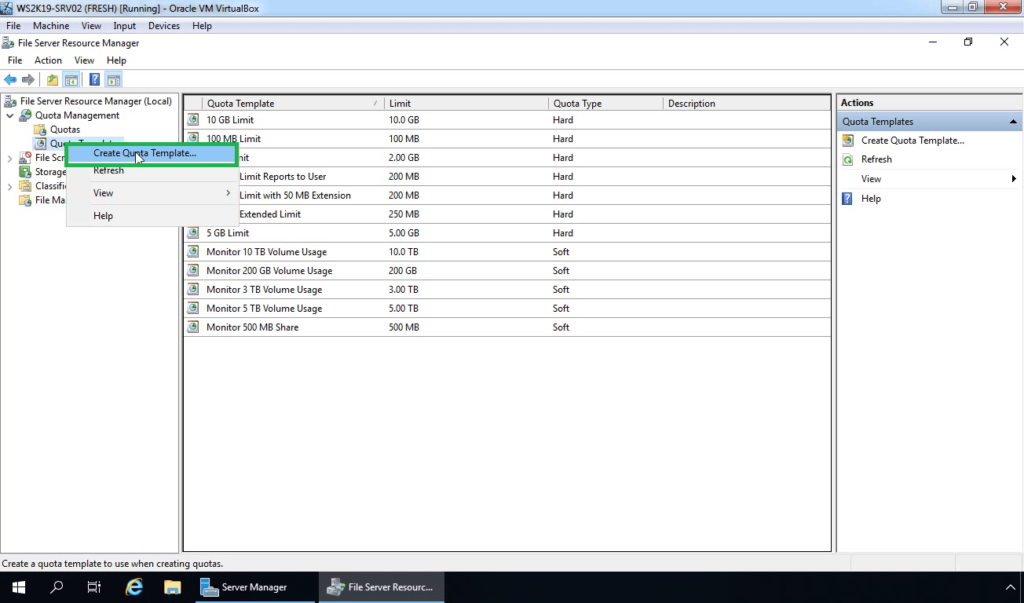The image size is (1024, 603).
Task: Toggle the Show/Hide Action Pane icon
Action: 114,80
